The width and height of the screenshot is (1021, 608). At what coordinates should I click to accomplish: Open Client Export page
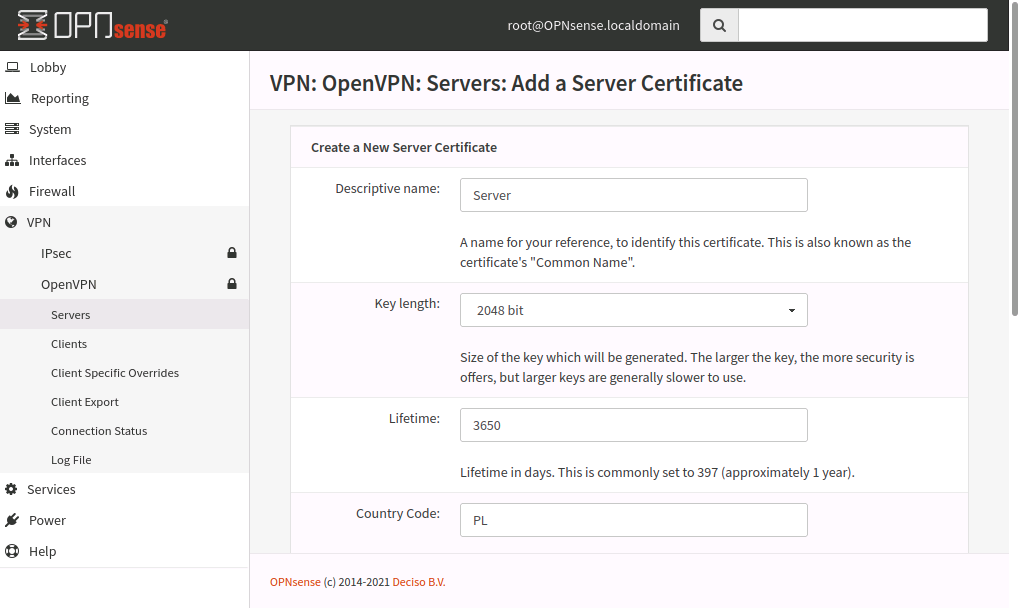coord(85,402)
